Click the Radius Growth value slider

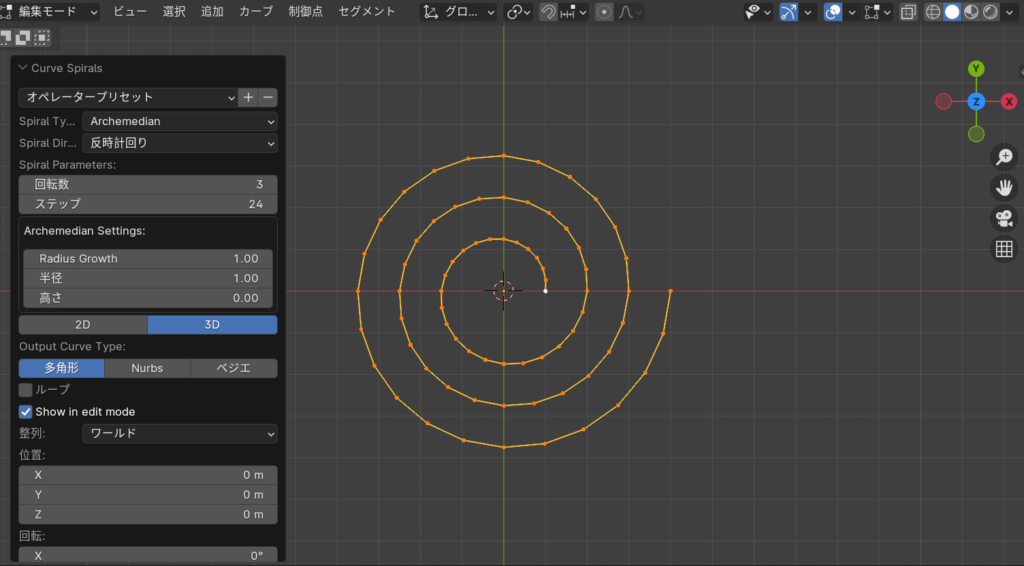(x=148, y=258)
